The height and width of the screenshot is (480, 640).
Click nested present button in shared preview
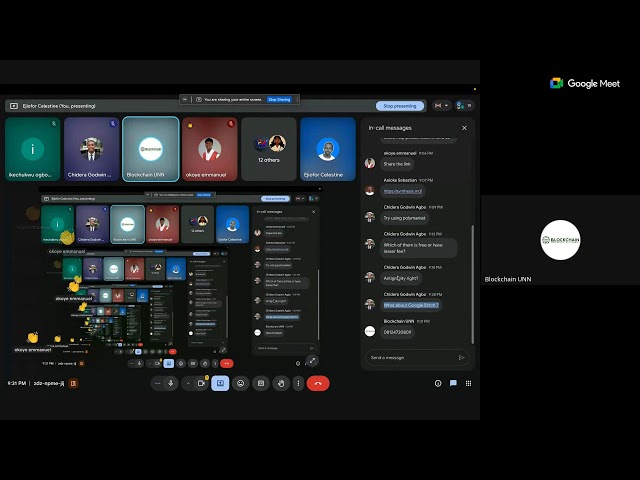(169, 363)
